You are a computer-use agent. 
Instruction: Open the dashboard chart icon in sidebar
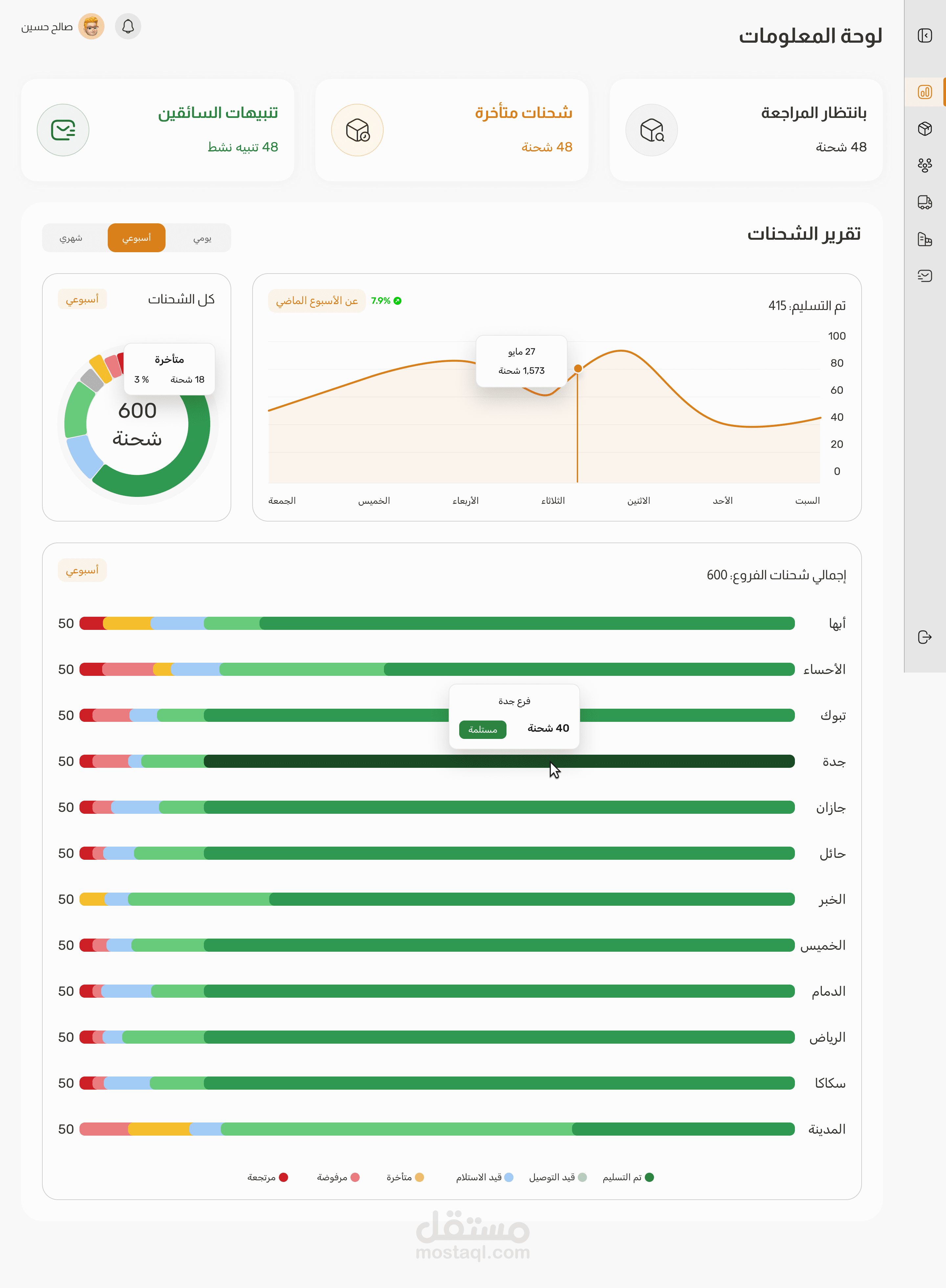(x=924, y=92)
